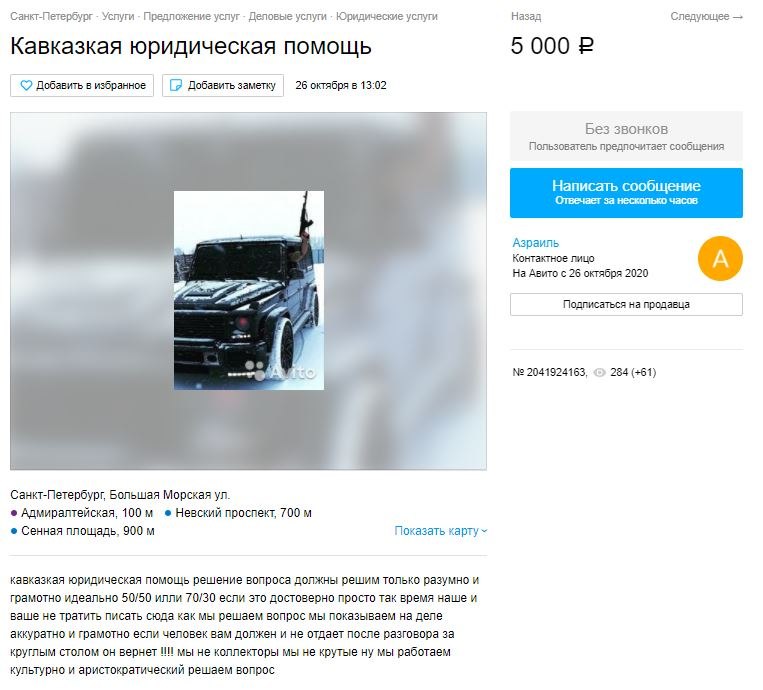The height and width of the screenshot is (690, 763).
Task: Open the car listing photo thumbnail
Action: click(249, 291)
